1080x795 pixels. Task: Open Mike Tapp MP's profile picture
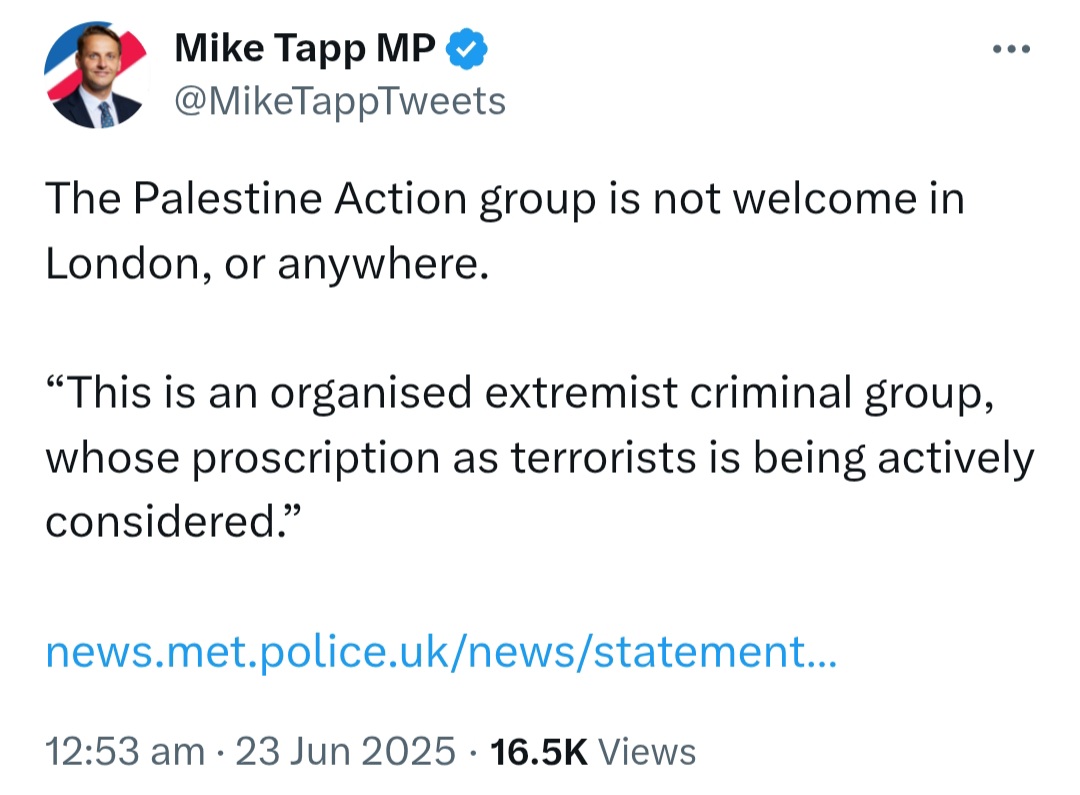(x=97, y=74)
